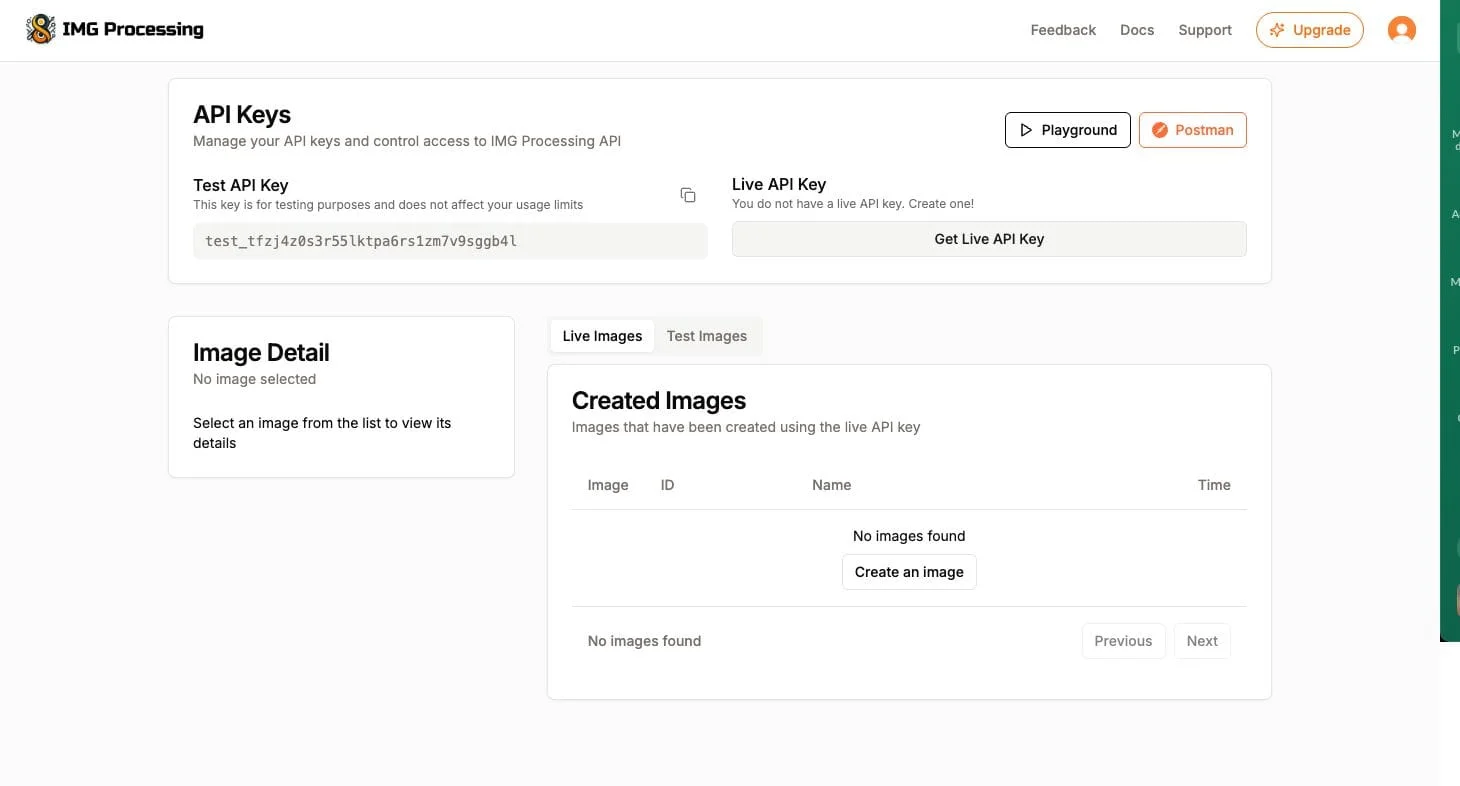
Task: Expand the collapsed green sidebar on the right
Action: [1449, 350]
